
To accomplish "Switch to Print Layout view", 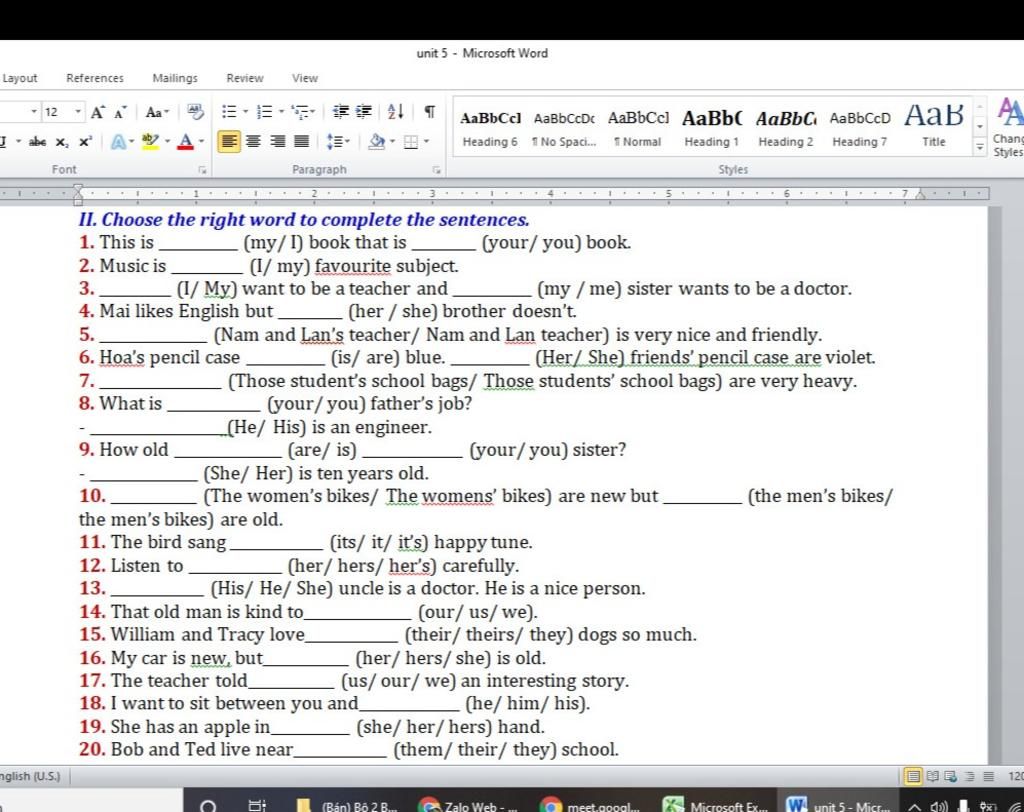I will pyautogui.click(x=913, y=776).
